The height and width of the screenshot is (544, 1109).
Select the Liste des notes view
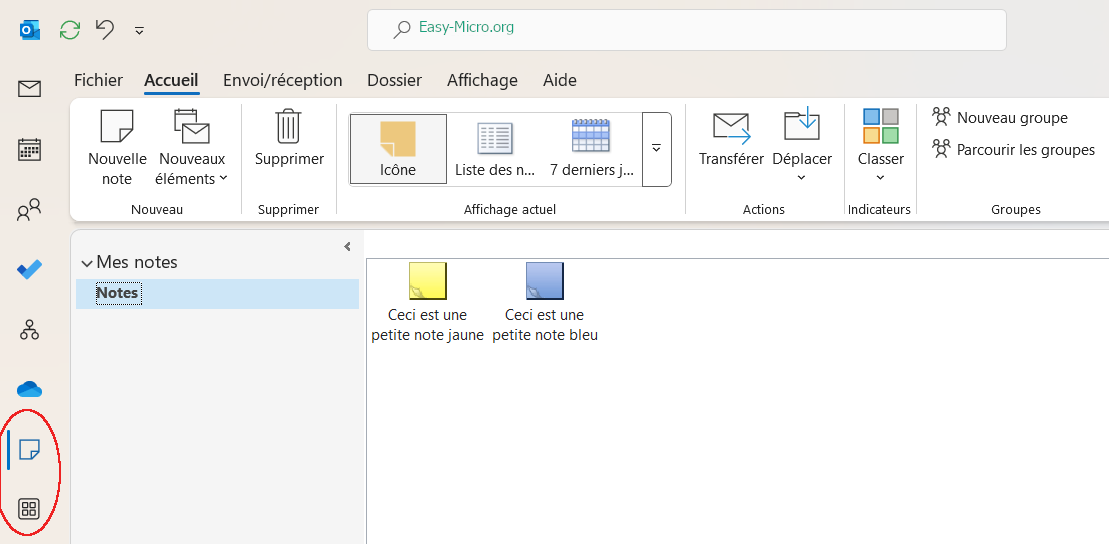click(495, 149)
